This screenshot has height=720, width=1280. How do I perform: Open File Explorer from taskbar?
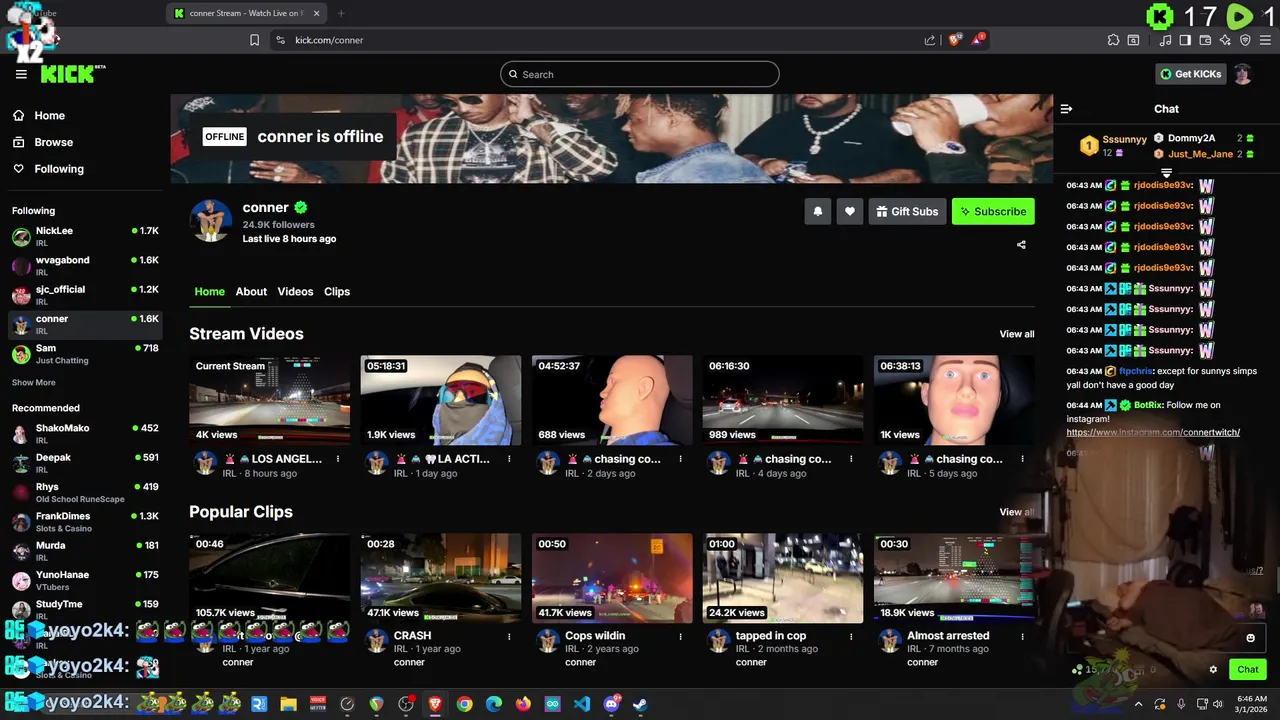[x=288, y=704]
